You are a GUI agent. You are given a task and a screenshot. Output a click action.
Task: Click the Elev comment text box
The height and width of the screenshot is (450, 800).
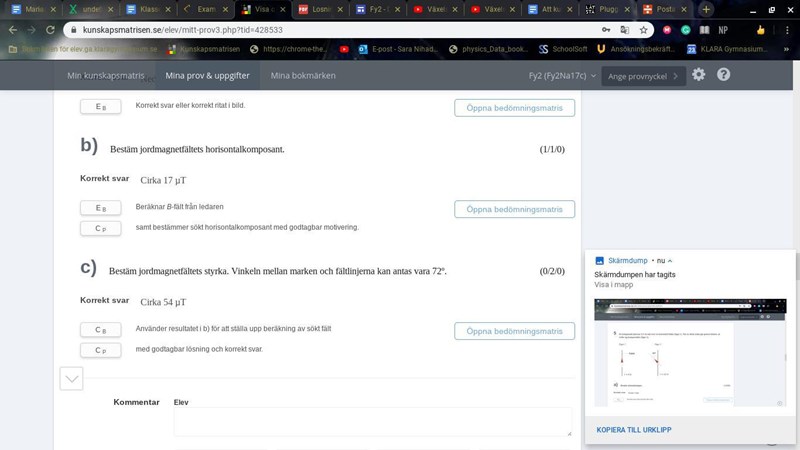[x=372, y=421]
